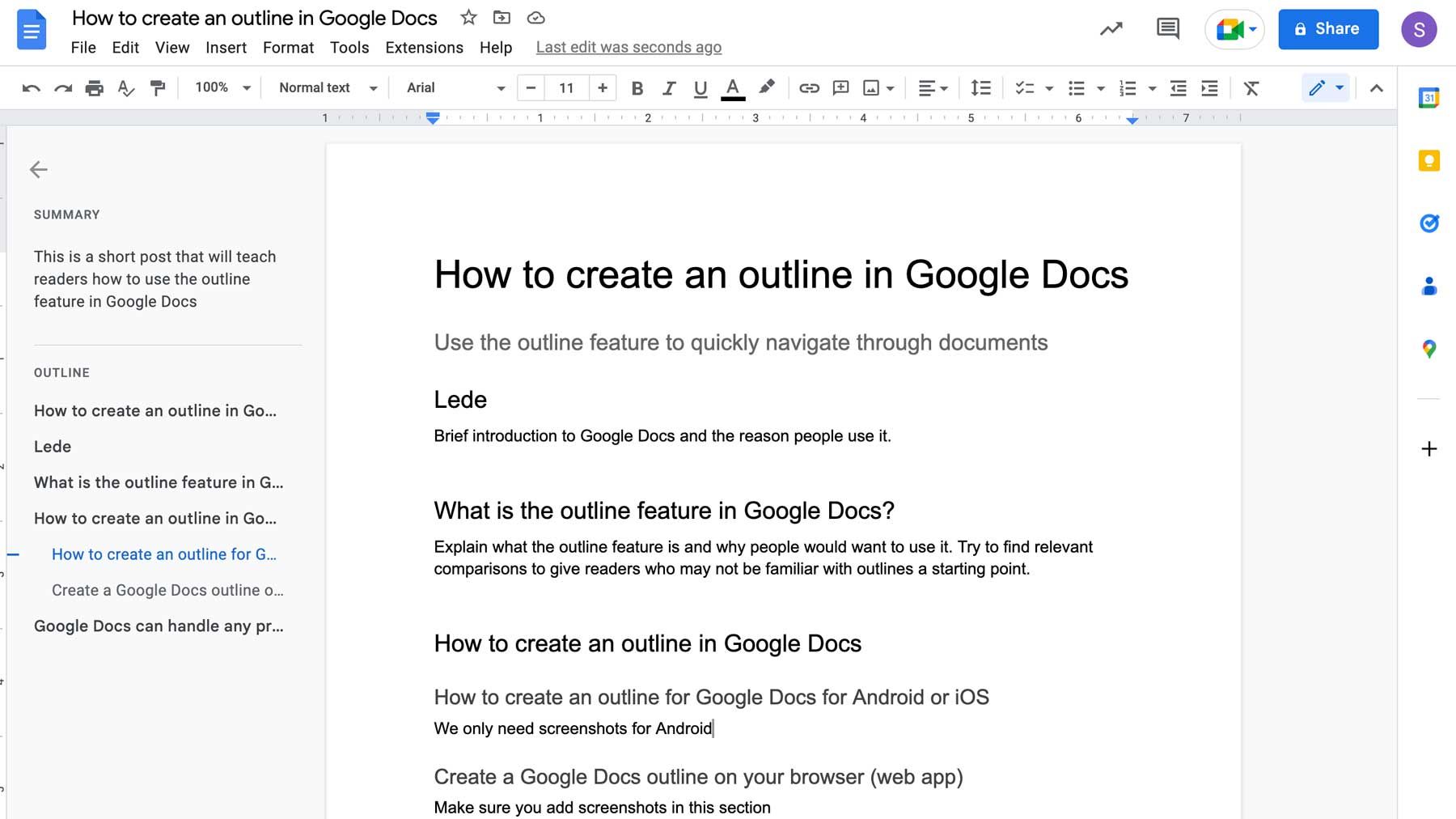Image resolution: width=1456 pixels, height=819 pixels.
Task: Open the Format menu
Action: 288,47
